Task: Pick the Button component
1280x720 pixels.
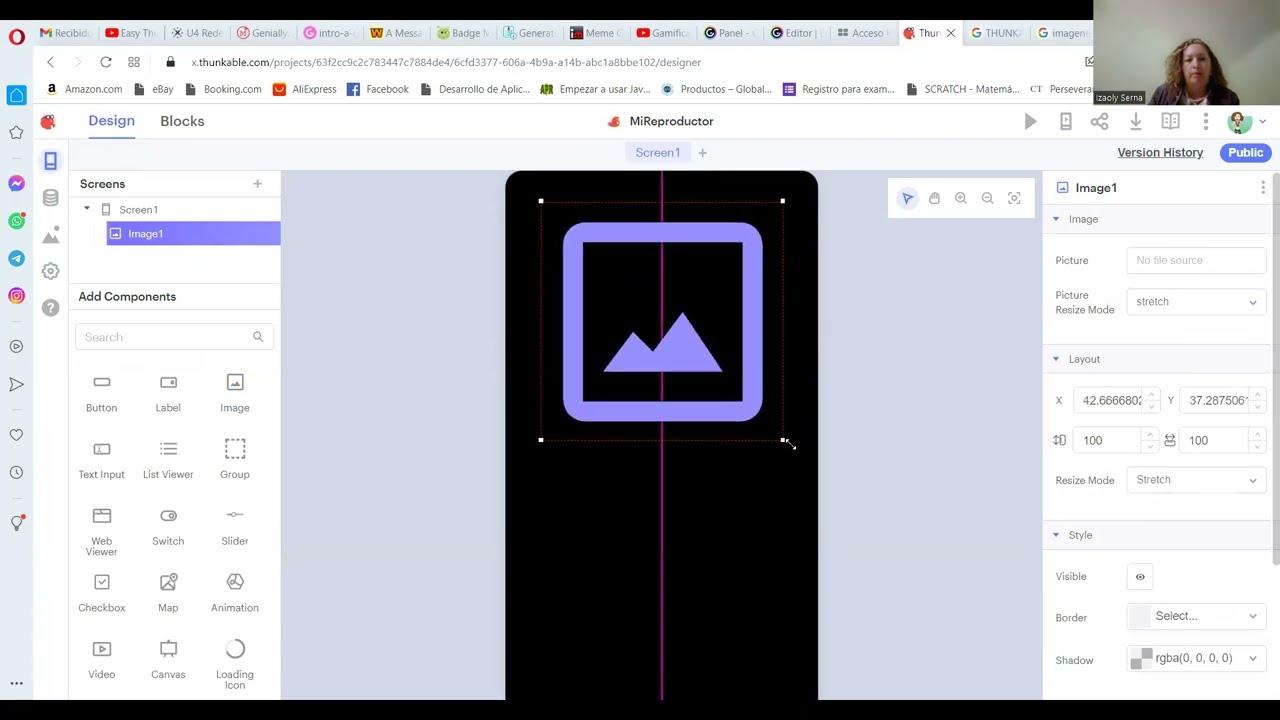Action: pos(101,394)
